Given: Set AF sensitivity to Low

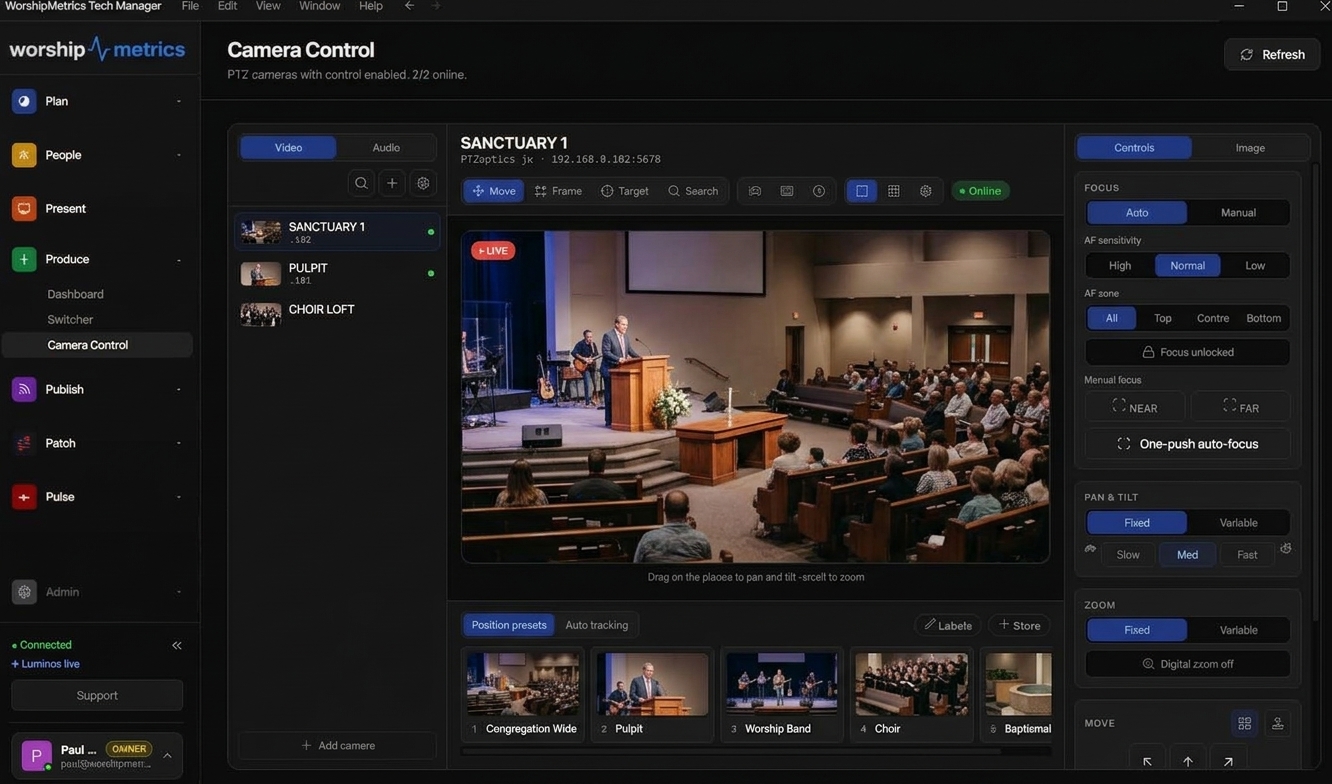Looking at the screenshot, I should (x=1255, y=265).
